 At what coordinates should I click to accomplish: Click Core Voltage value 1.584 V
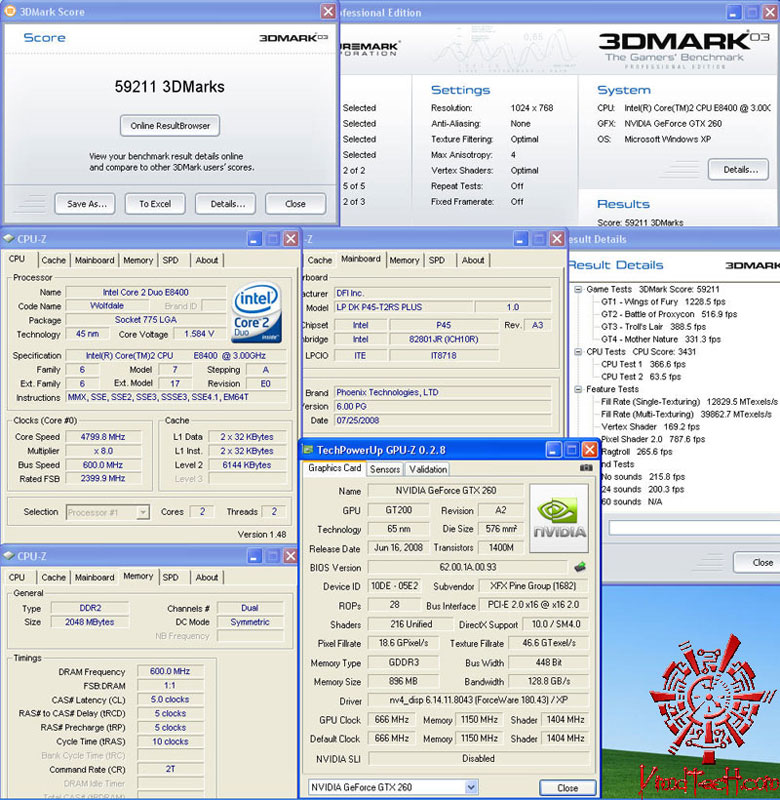pyautogui.click(x=199, y=334)
